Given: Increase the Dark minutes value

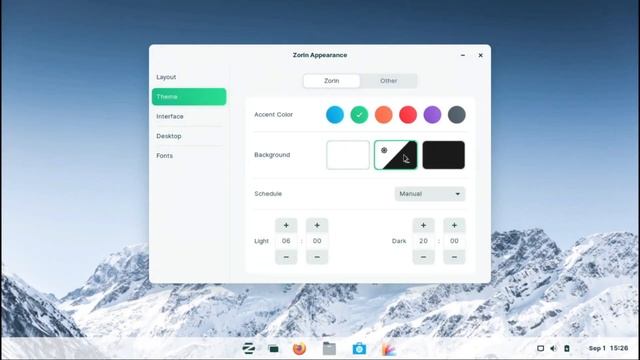Looking at the screenshot, I should point(454,225).
